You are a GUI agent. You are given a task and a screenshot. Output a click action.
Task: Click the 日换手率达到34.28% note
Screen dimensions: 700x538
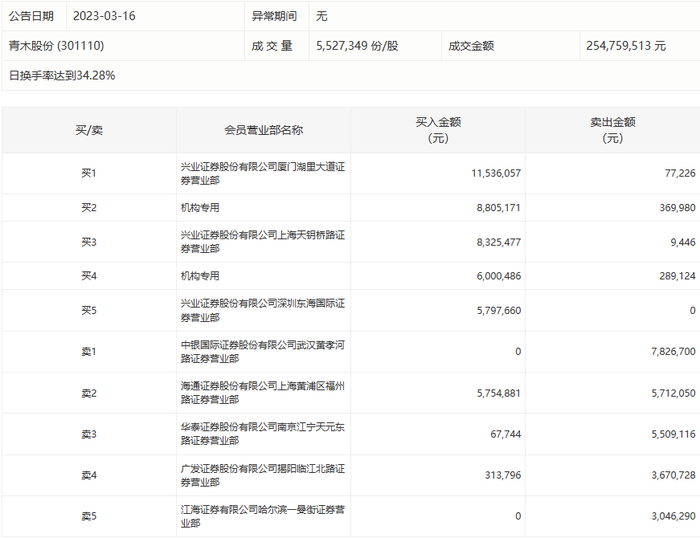pyautogui.click(x=62, y=75)
